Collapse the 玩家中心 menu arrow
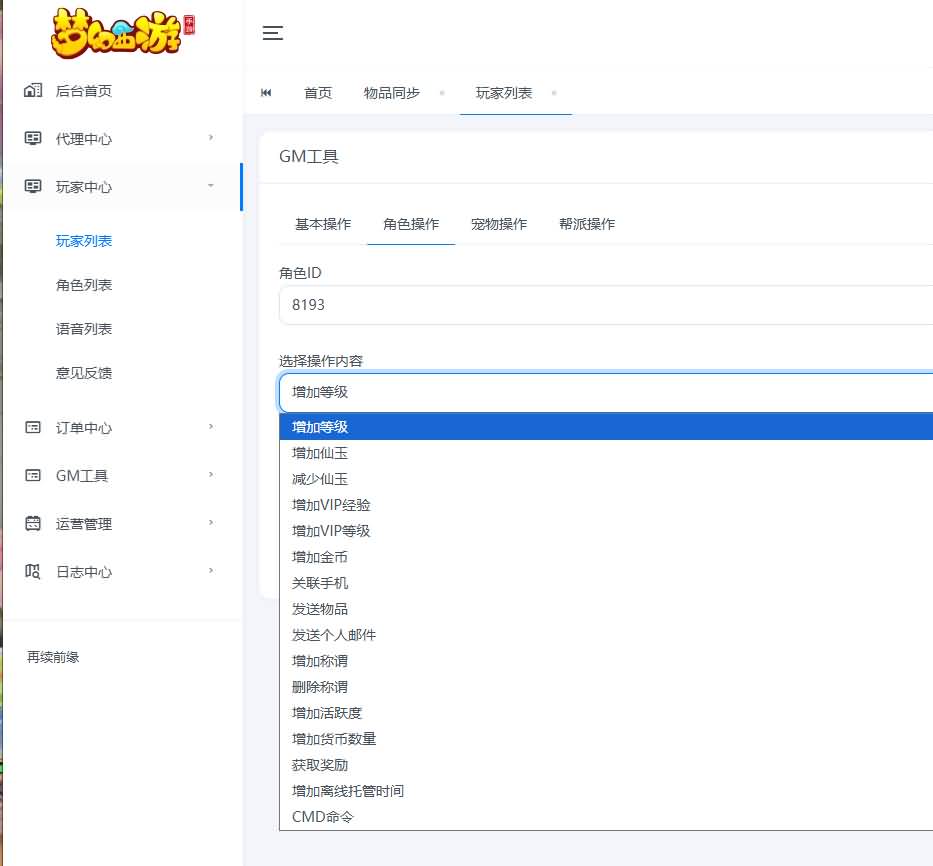Viewport: 933px width, 866px height. coord(211,186)
